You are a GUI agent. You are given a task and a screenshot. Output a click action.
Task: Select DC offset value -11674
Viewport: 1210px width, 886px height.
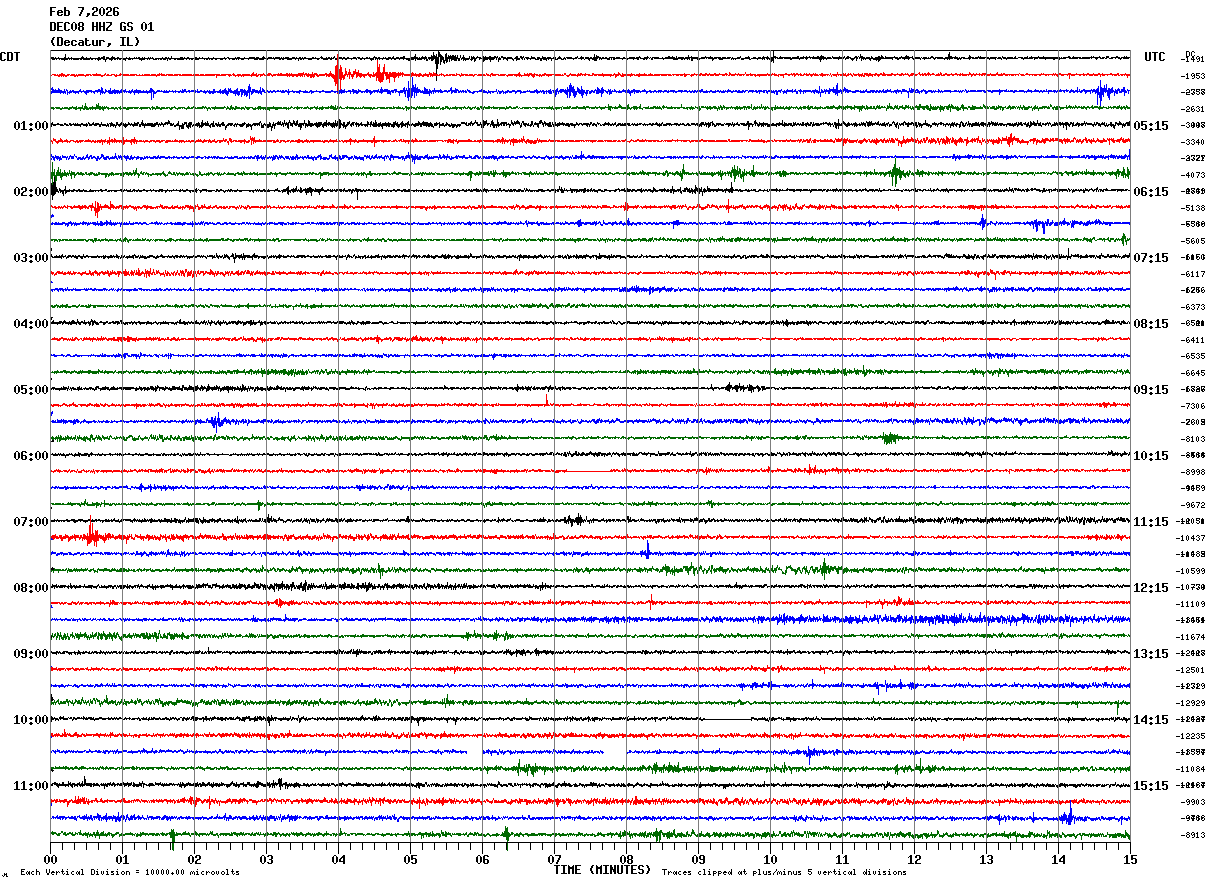tap(1191, 637)
